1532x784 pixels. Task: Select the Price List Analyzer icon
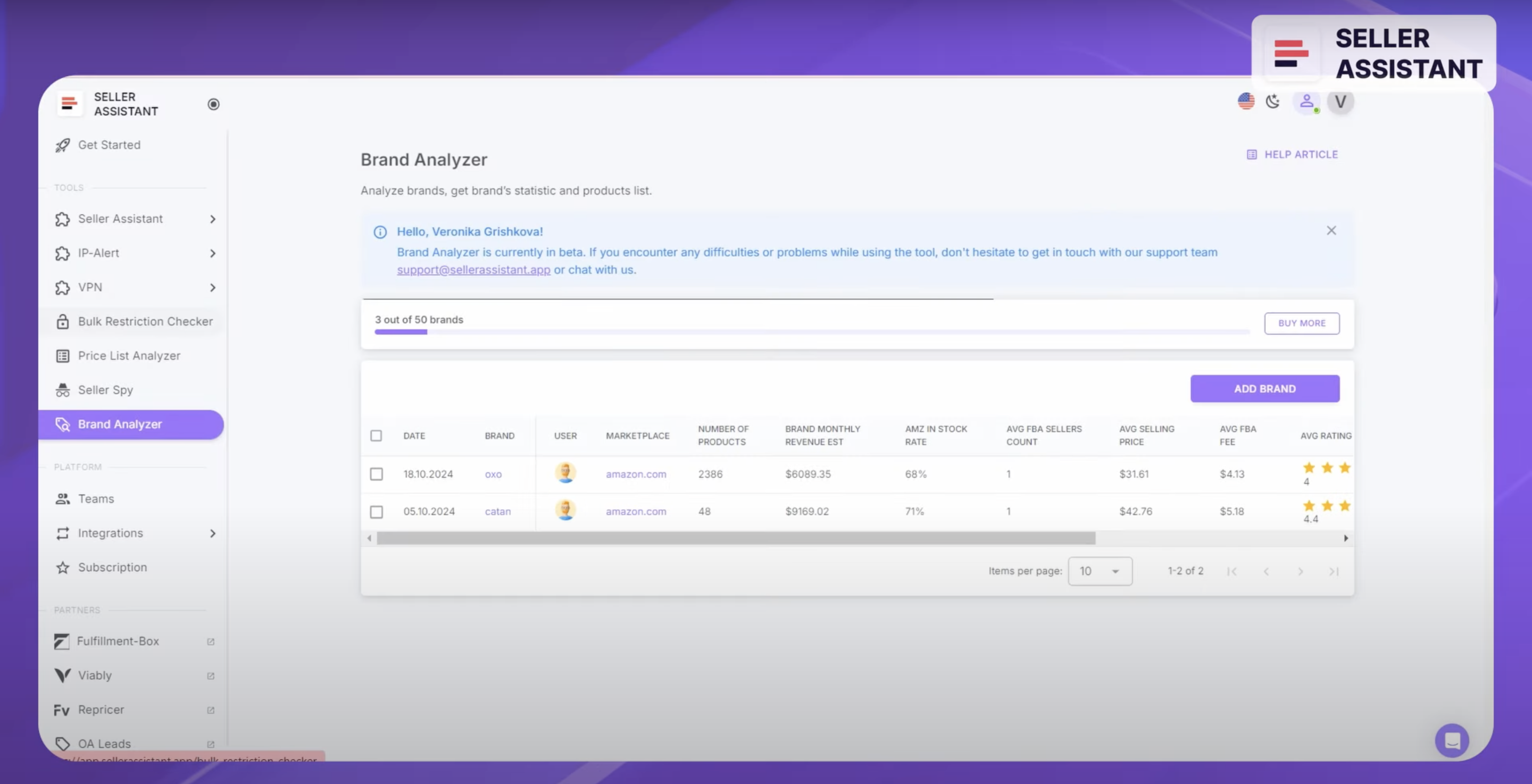62,356
